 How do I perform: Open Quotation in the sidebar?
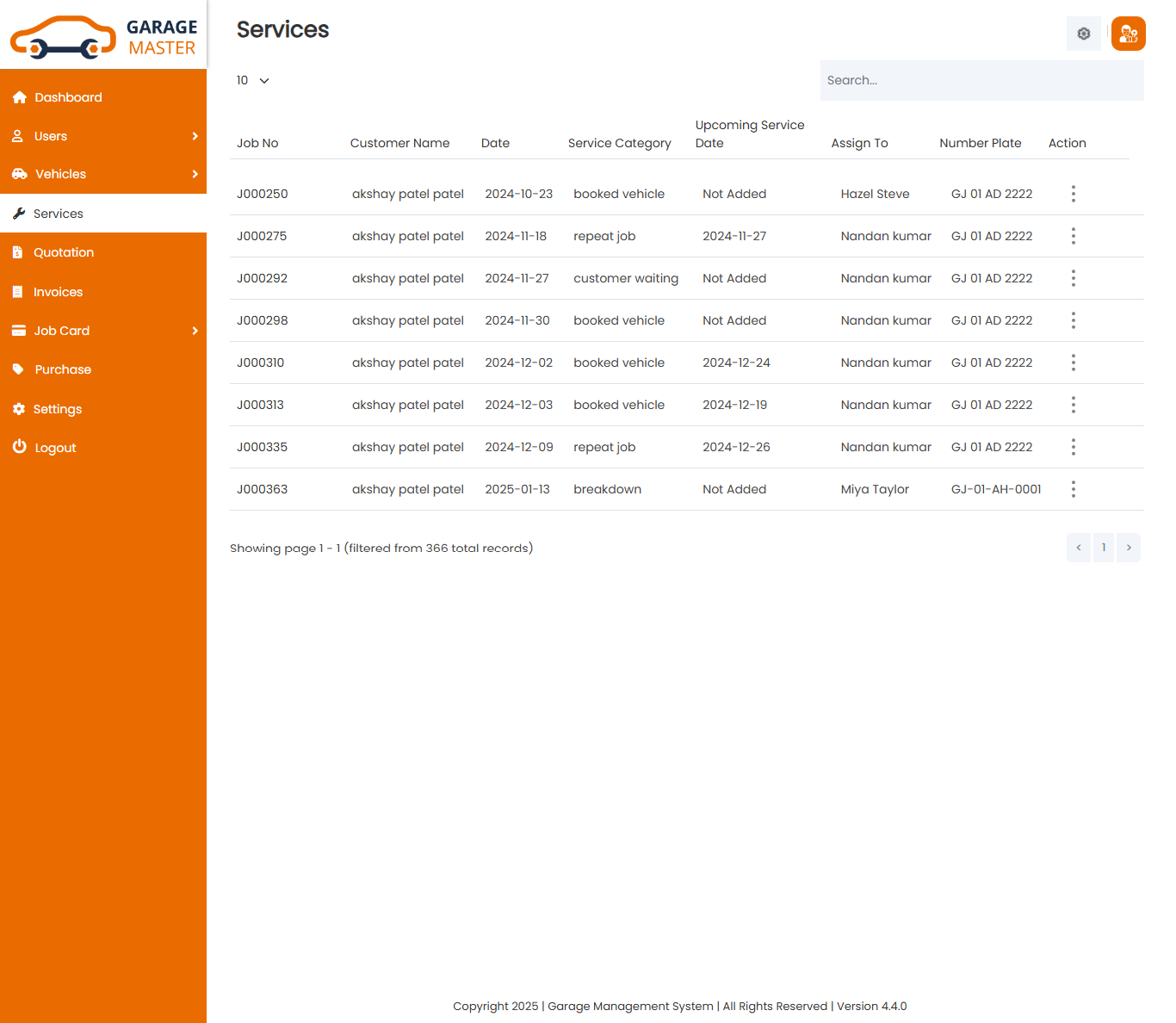tap(64, 252)
